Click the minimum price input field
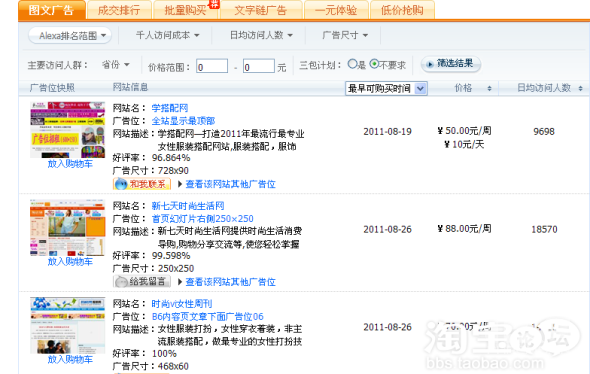 (x=212, y=66)
